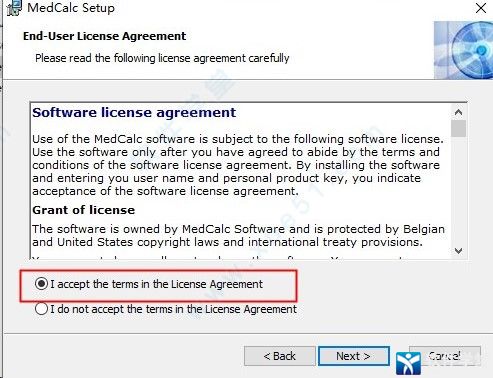Click the MedCalc Setup installer icon in title bar

tap(14, 8)
